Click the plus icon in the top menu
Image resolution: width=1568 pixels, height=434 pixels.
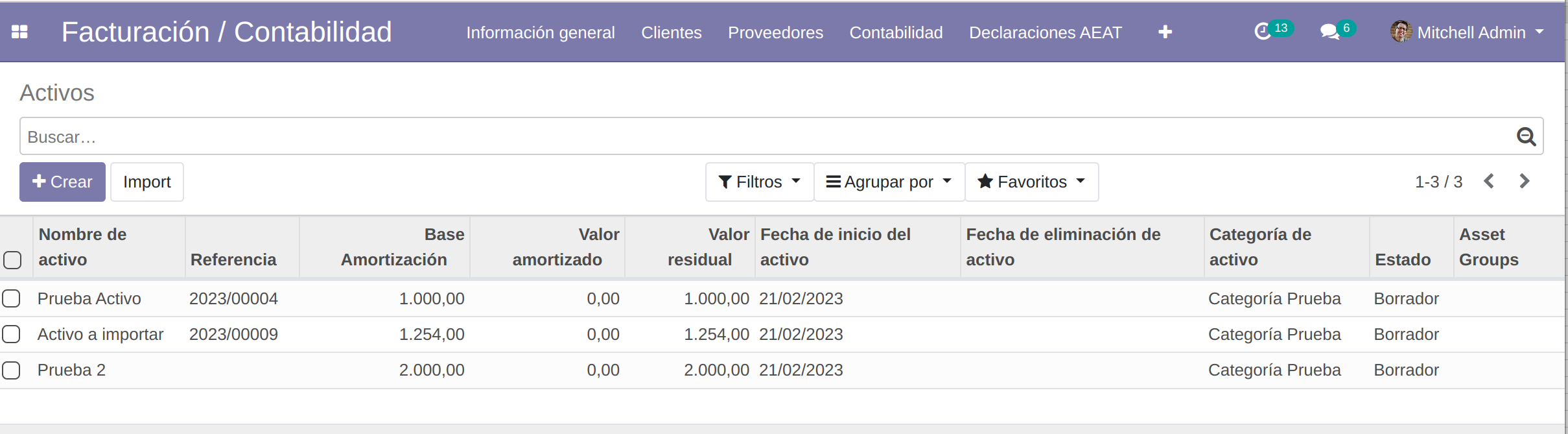(1165, 32)
